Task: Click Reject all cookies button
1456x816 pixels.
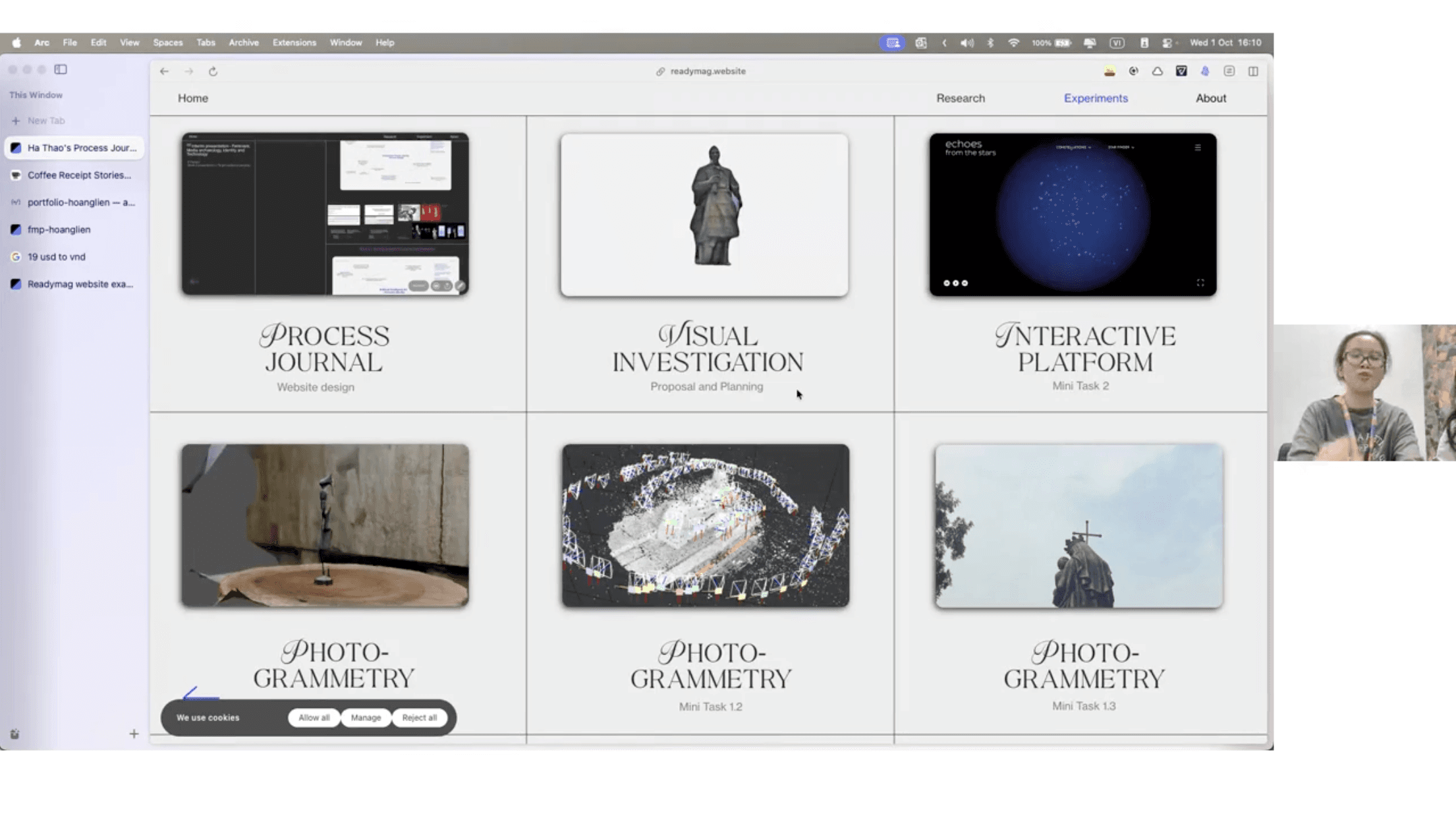Action: pos(419,718)
